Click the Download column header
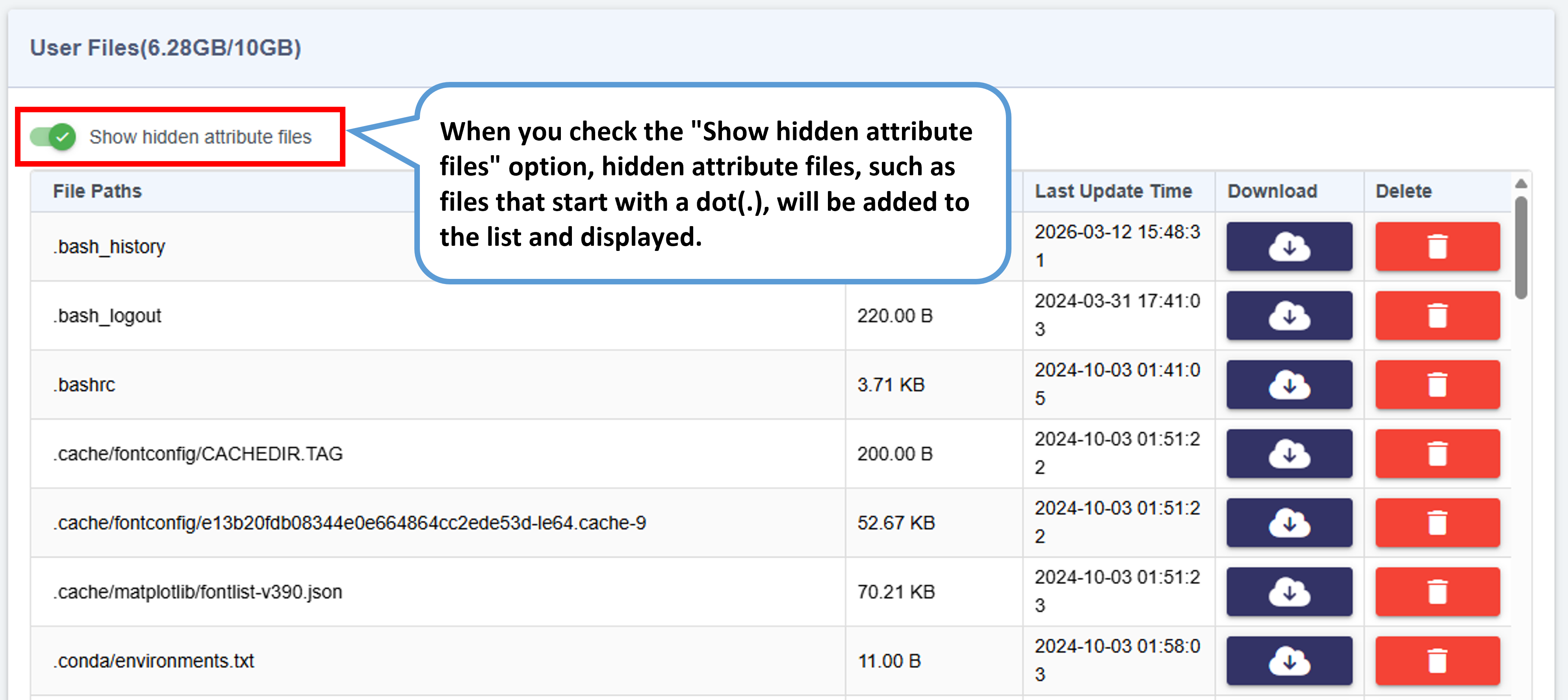Image resolution: width=1568 pixels, height=700 pixels. (1272, 191)
